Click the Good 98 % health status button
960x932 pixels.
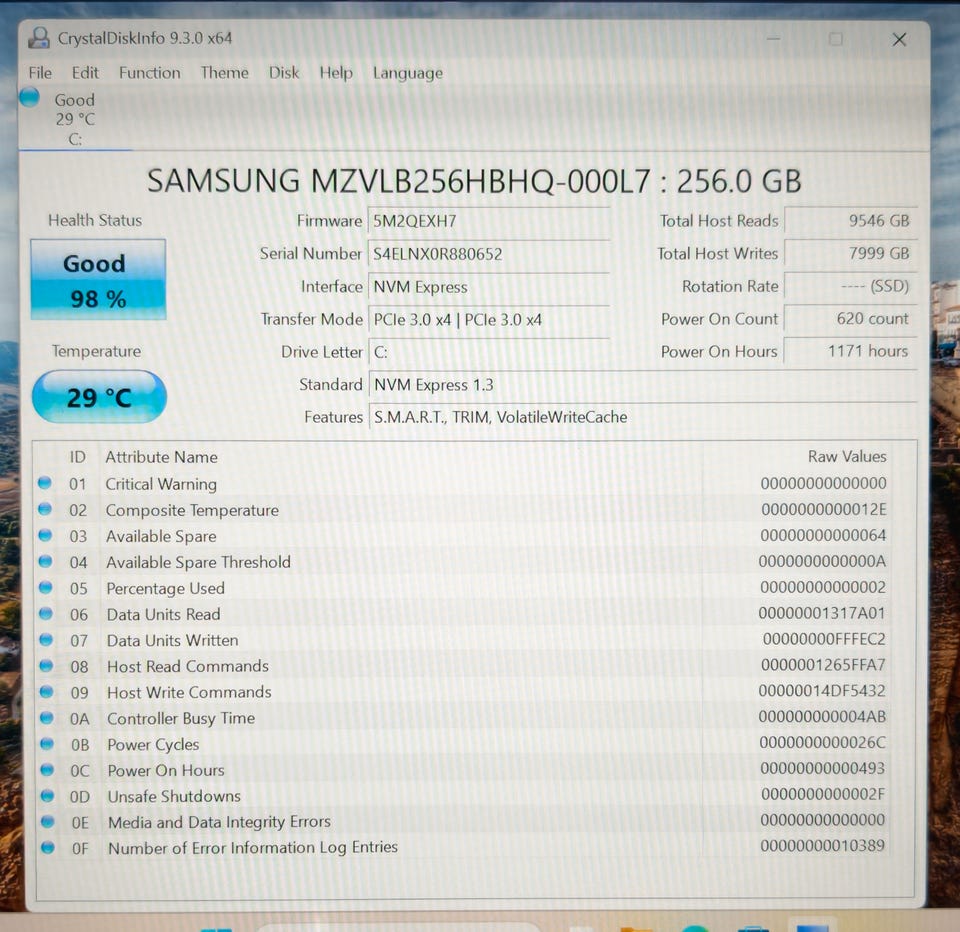[x=98, y=280]
